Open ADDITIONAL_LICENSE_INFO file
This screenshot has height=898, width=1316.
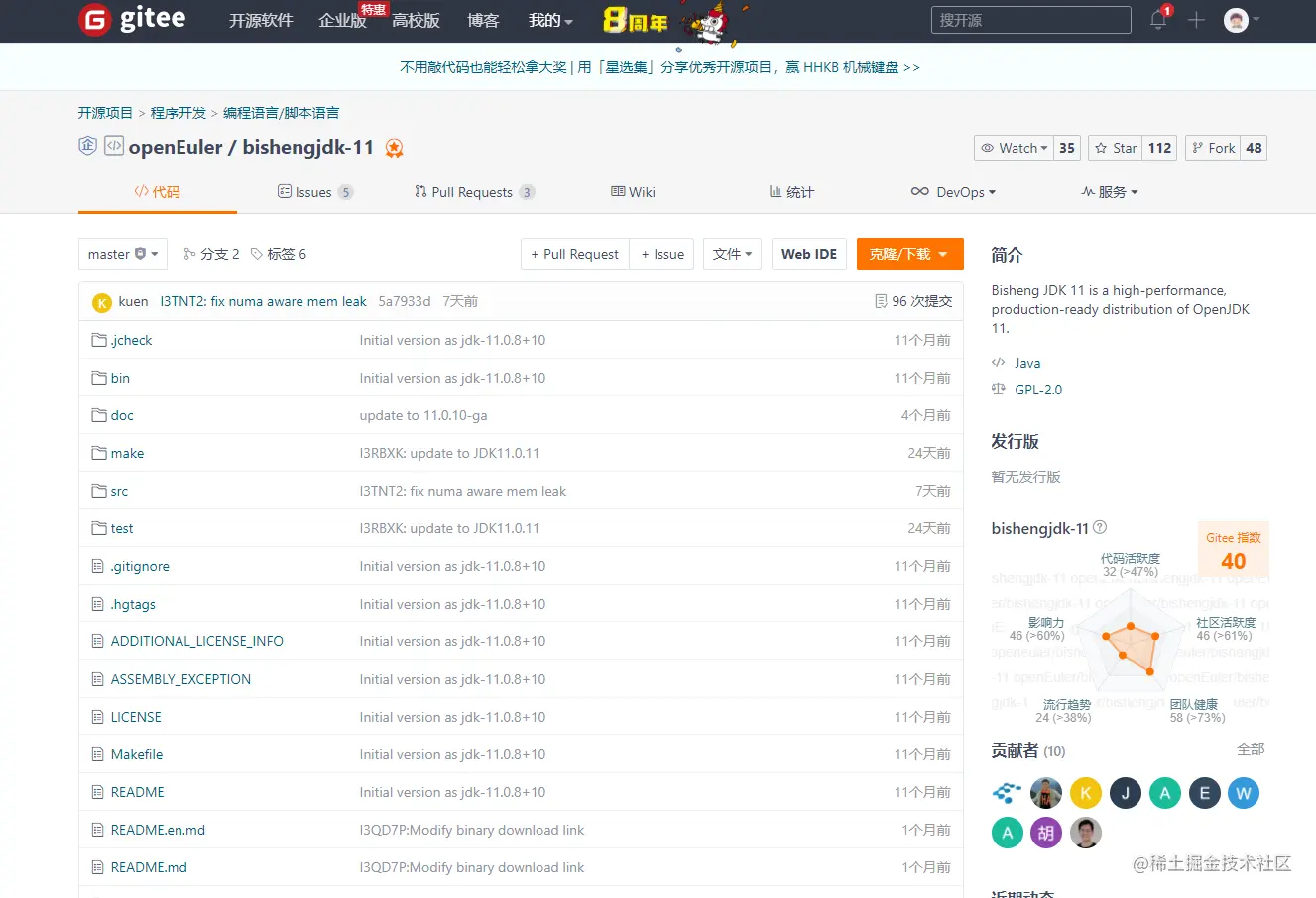tap(197, 641)
